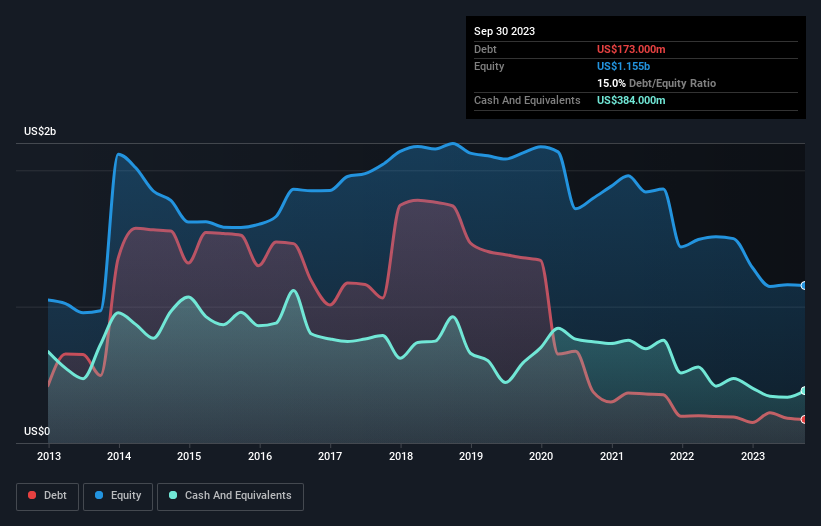
Task: Click the Sep 30 2023 tooltip date
Action: tap(504, 31)
